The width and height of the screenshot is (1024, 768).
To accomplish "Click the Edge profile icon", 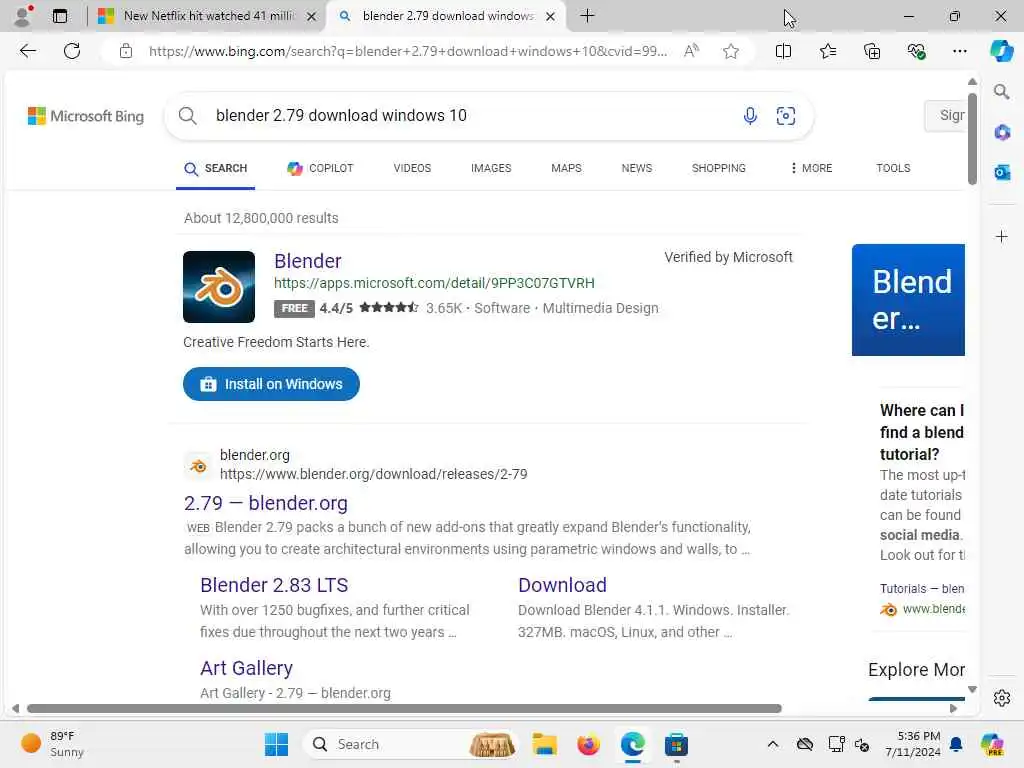I will tap(24, 16).
